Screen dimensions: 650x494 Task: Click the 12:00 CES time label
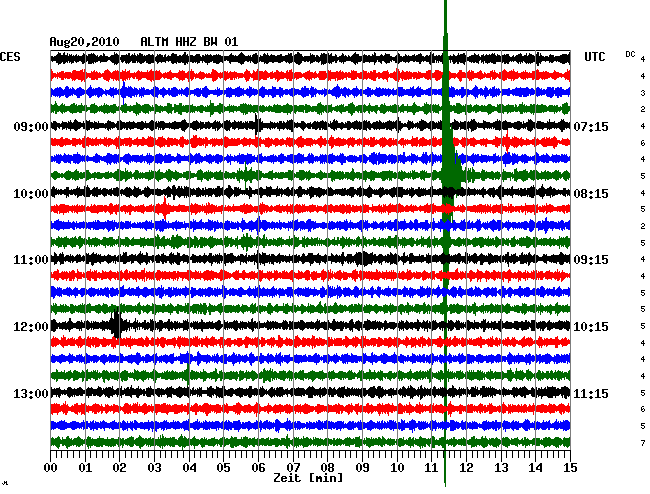click(31, 327)
